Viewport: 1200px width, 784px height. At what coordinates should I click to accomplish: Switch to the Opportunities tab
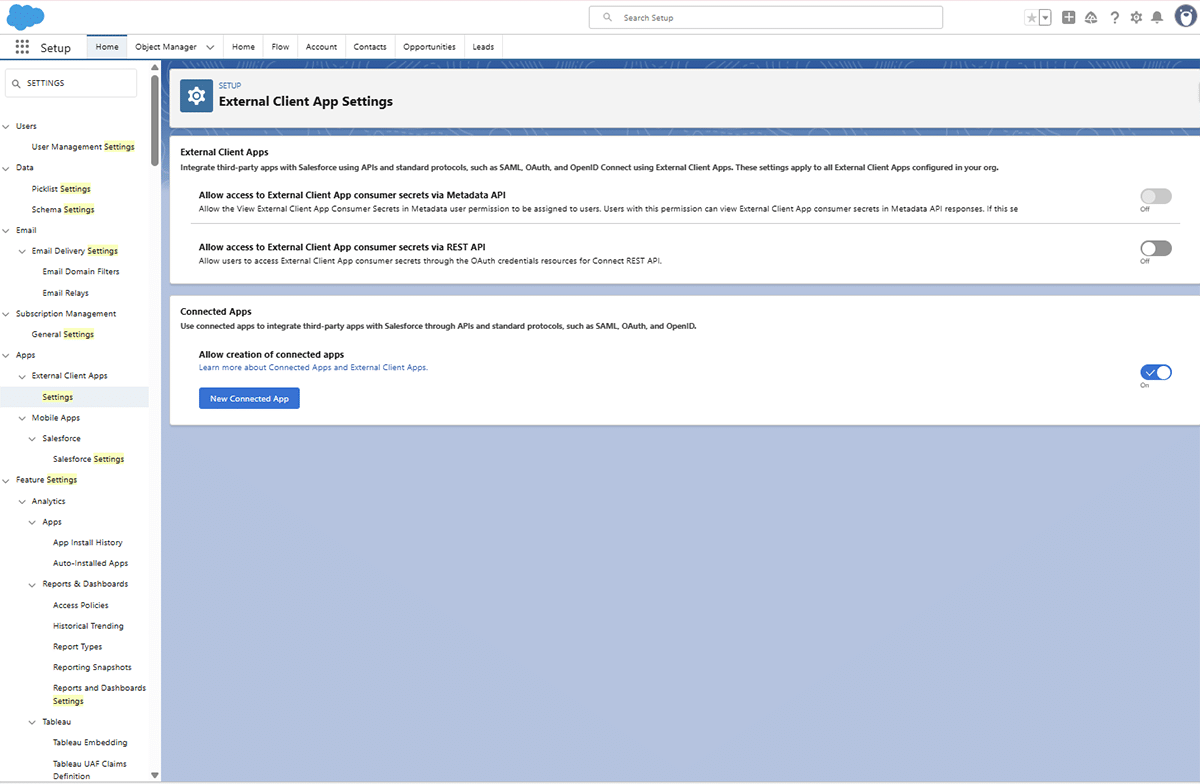point(429,47)
